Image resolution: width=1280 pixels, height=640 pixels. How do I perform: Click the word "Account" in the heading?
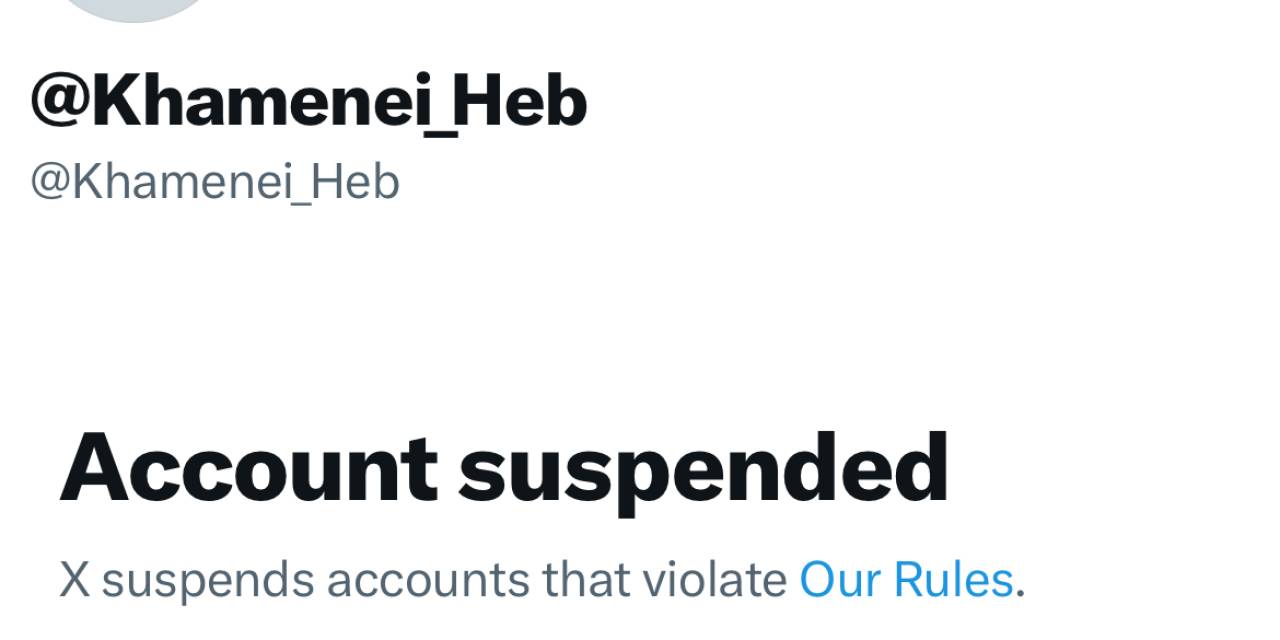(248, 468)
